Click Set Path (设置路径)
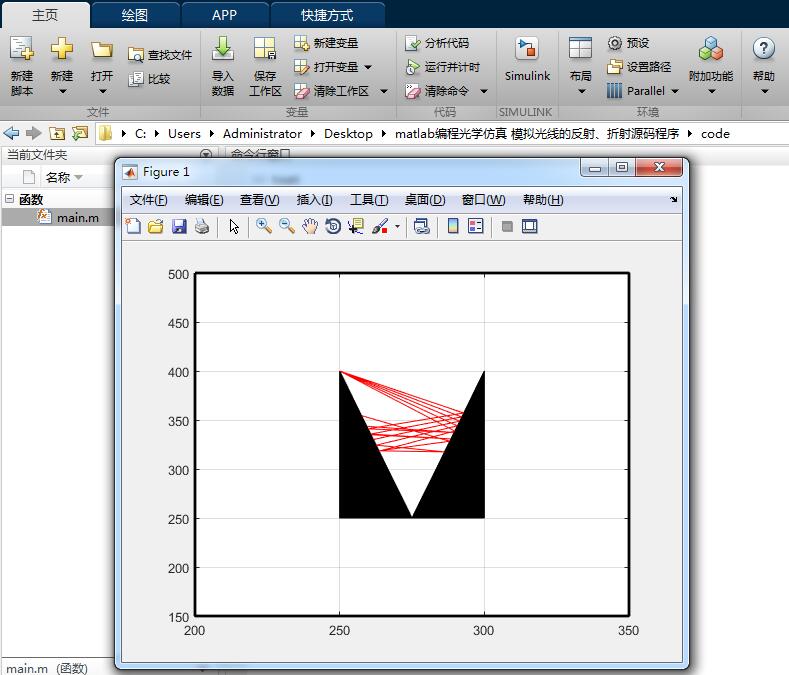Viewport: 789px width, 675px height. tap(639, 67)
